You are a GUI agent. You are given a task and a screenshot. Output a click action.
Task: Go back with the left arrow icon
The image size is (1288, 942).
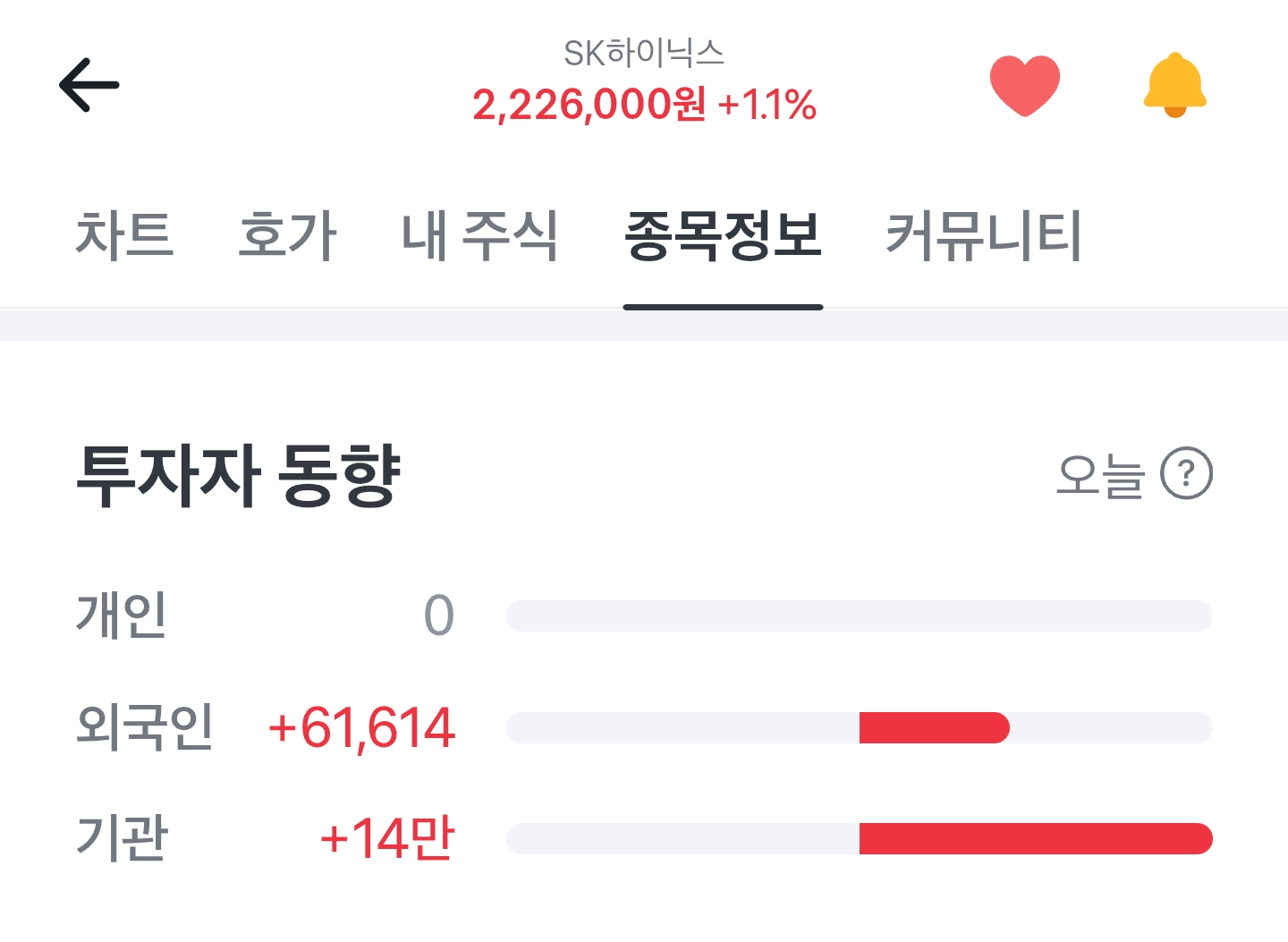point(89,85)
